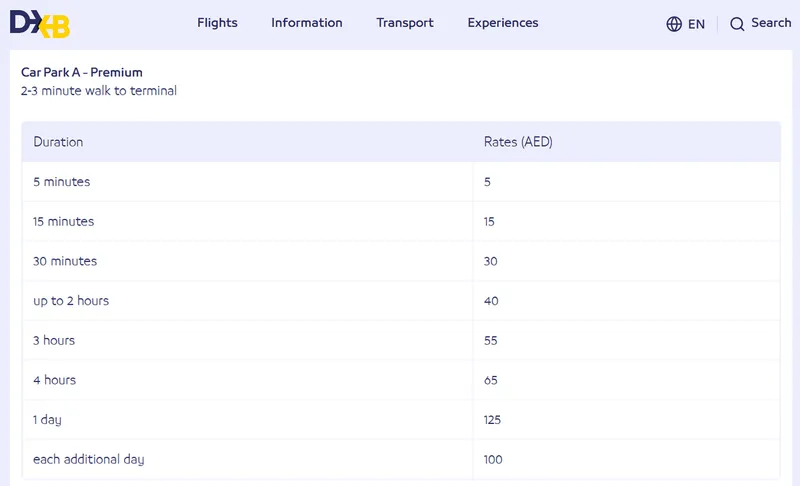This screenshot has height=486, width=800.
Task: Click the Search label in header
Action: (x=771, y=23)
